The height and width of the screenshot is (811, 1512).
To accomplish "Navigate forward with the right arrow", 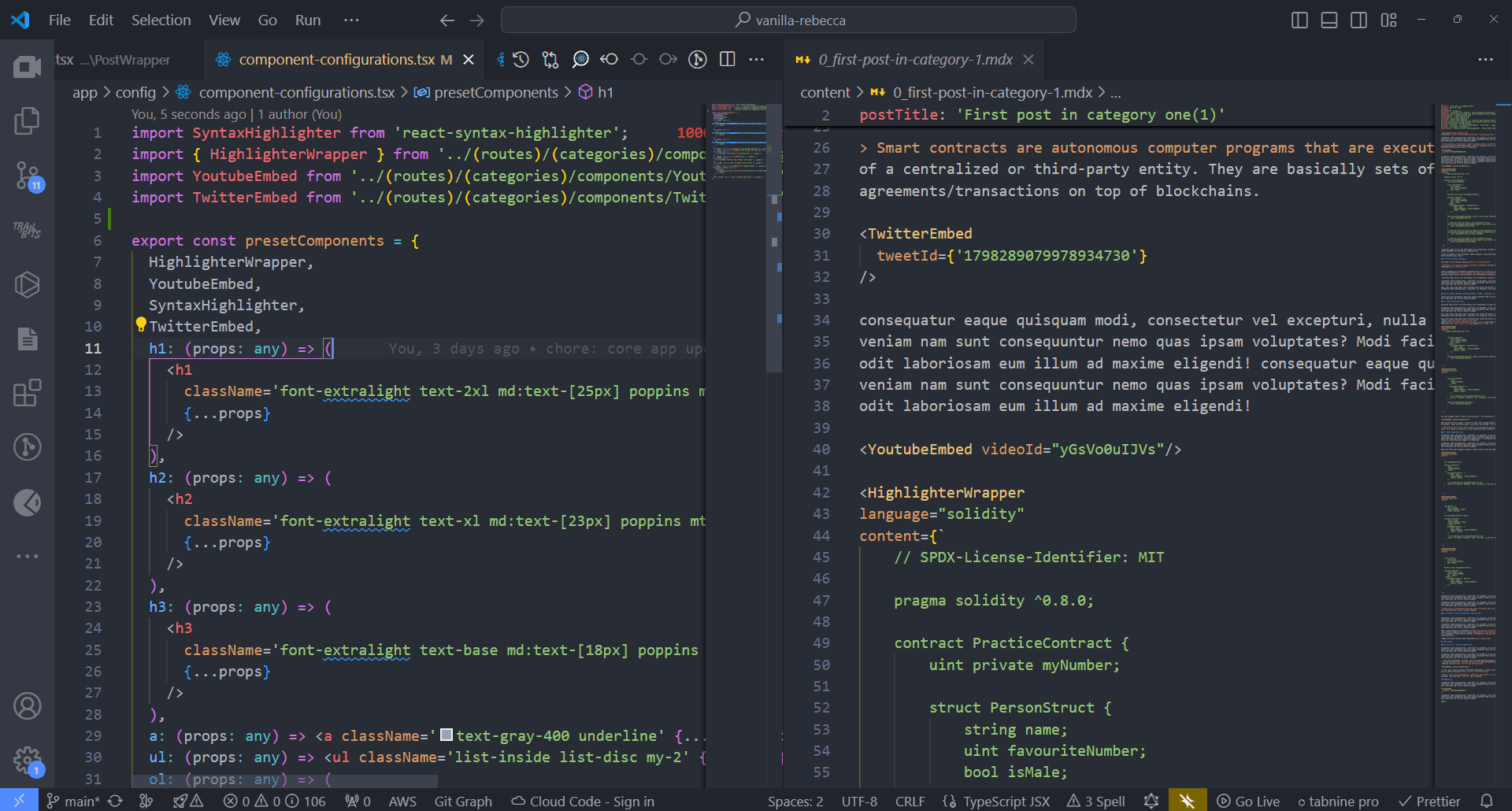I will (x=477, y=20).
